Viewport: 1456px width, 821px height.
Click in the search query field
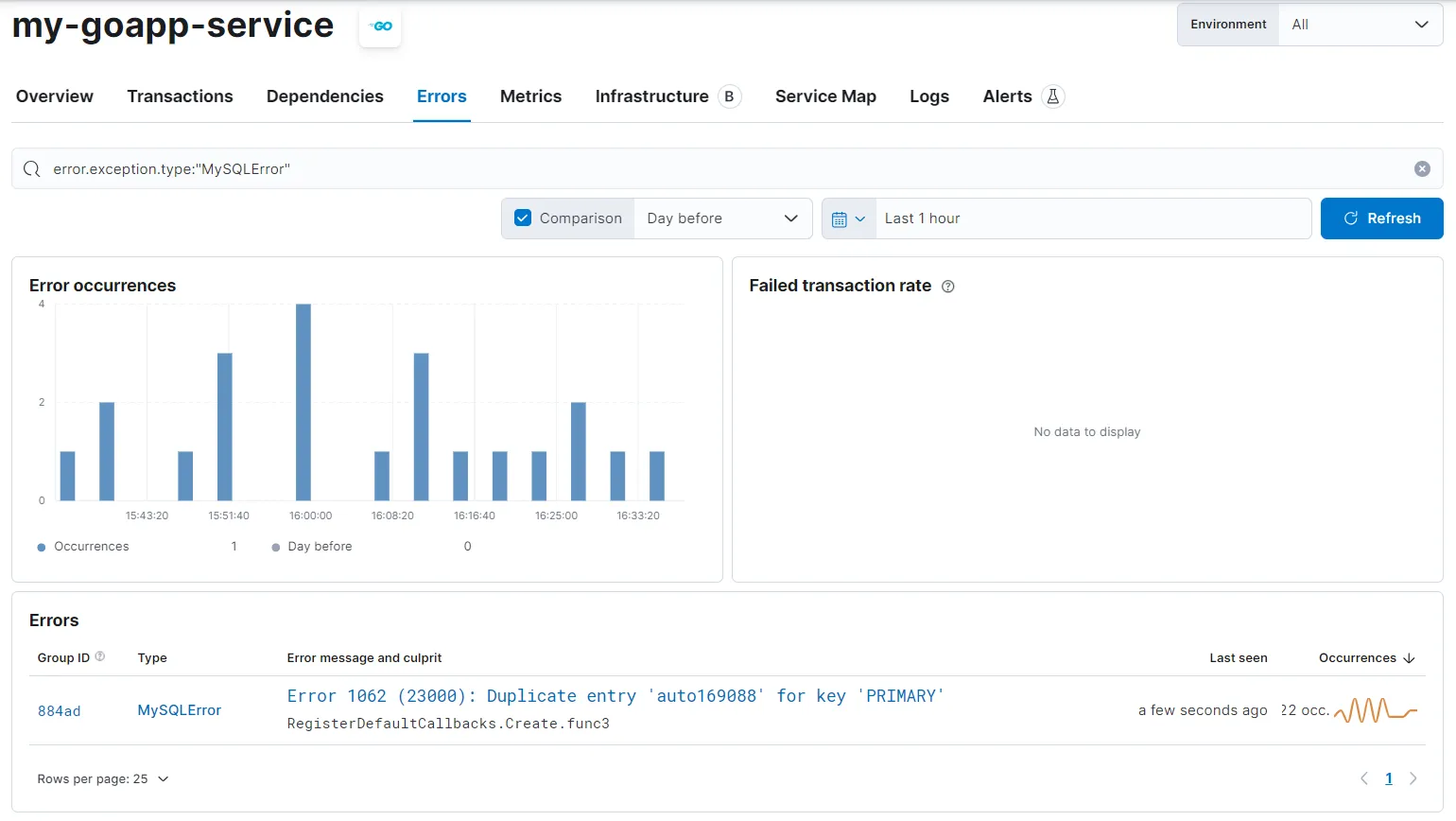point(727,168)
